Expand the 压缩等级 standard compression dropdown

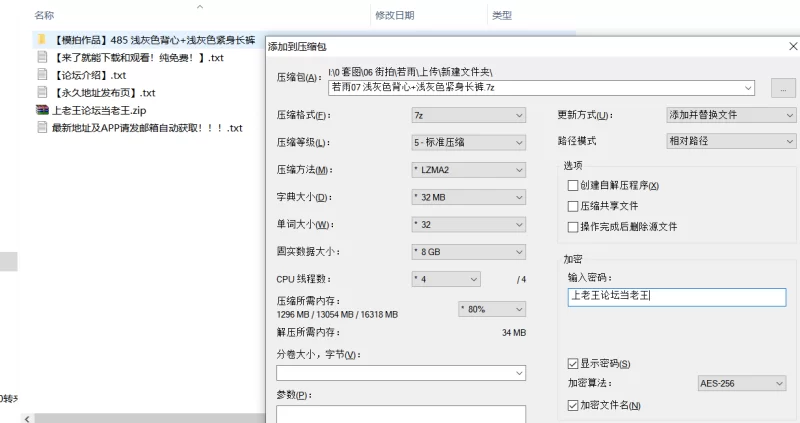click(469, 142)
